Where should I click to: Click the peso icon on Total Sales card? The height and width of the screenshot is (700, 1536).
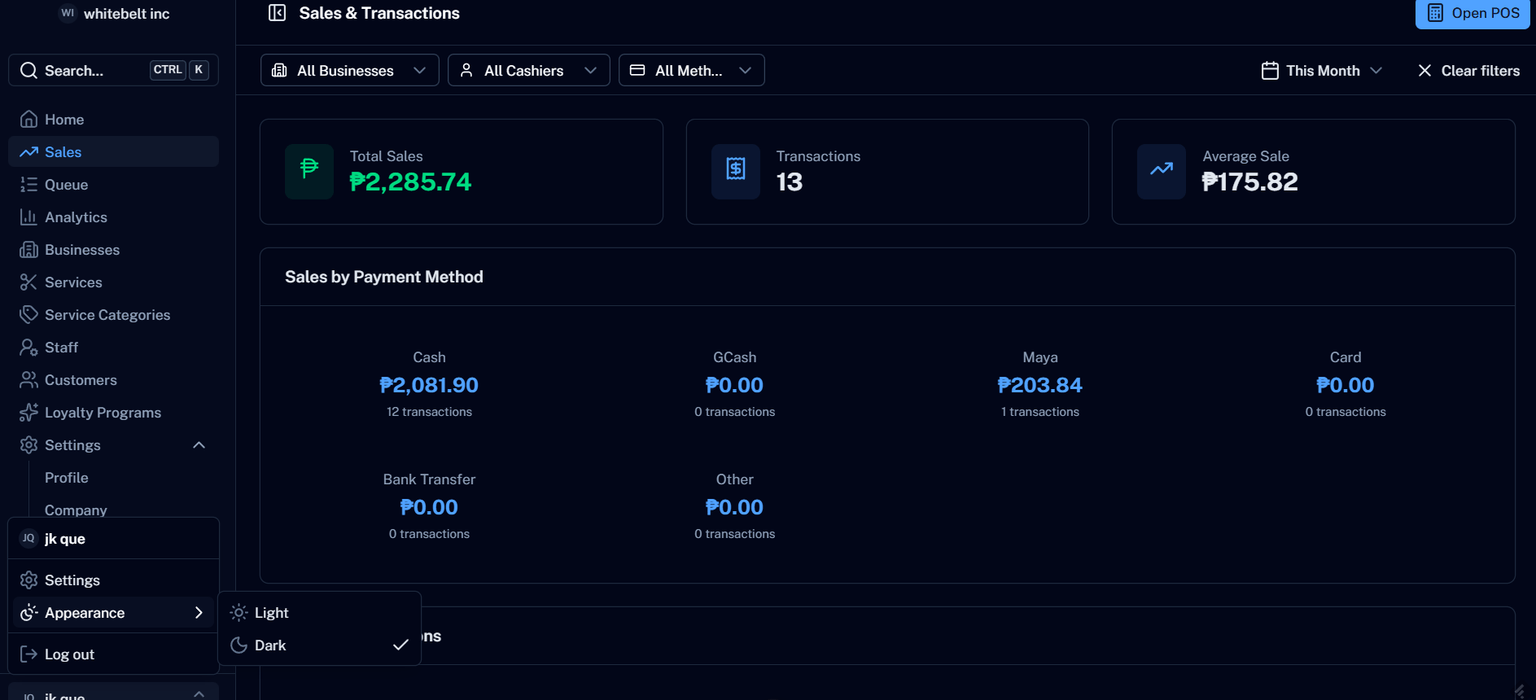309,171
